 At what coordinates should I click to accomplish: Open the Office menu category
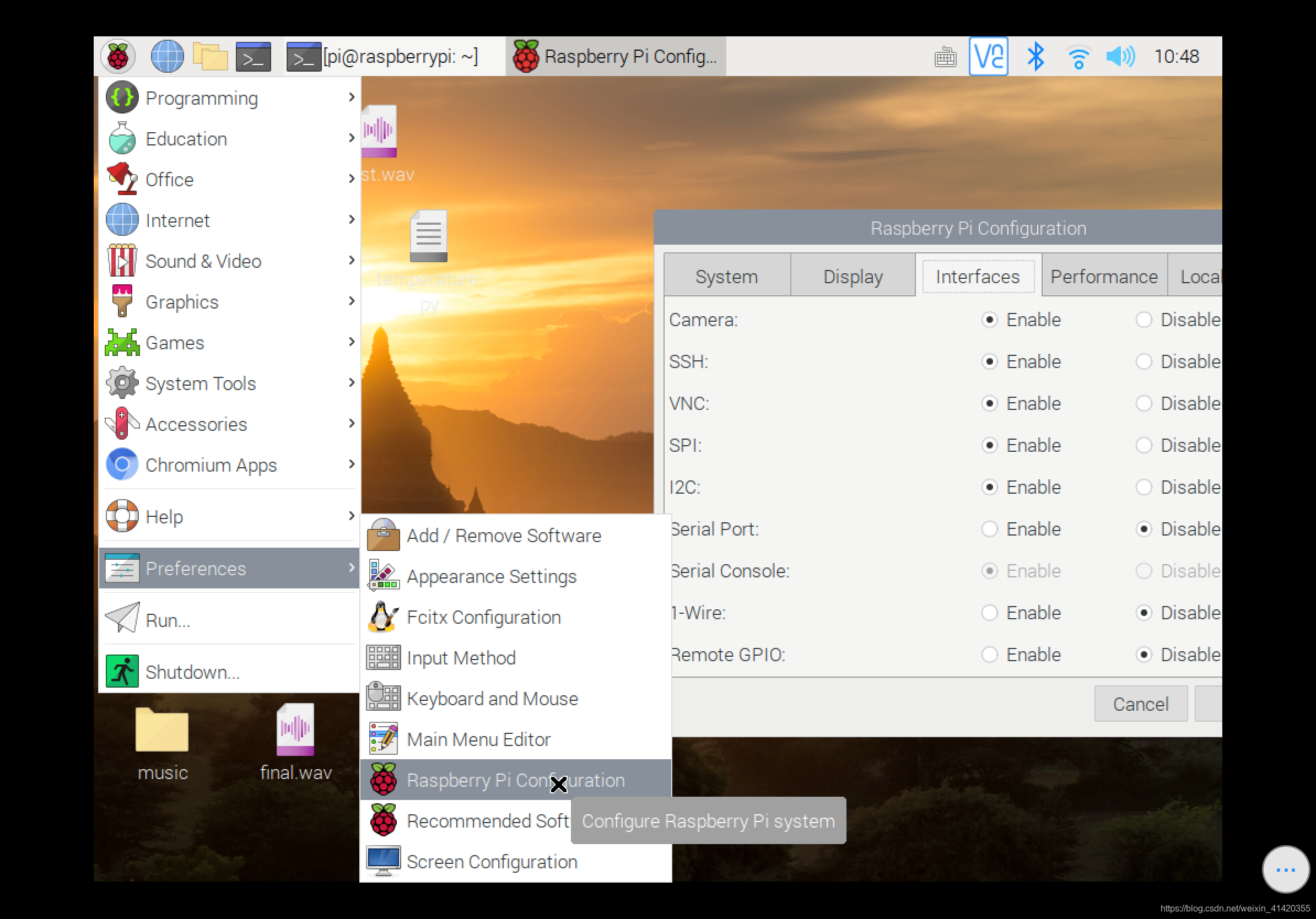coord(229,179)
